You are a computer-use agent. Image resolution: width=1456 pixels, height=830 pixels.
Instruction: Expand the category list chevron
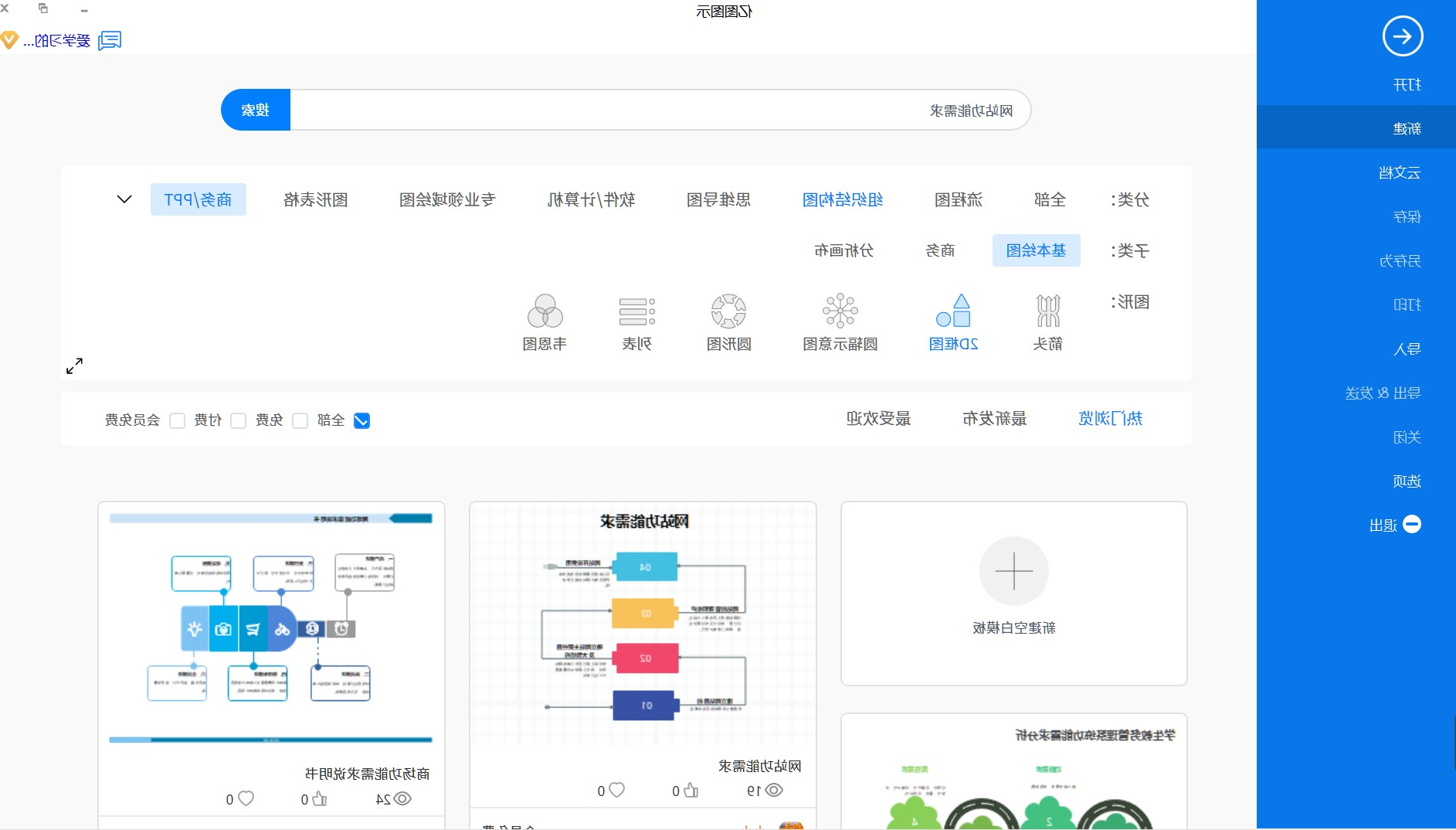tap(124, 199)
